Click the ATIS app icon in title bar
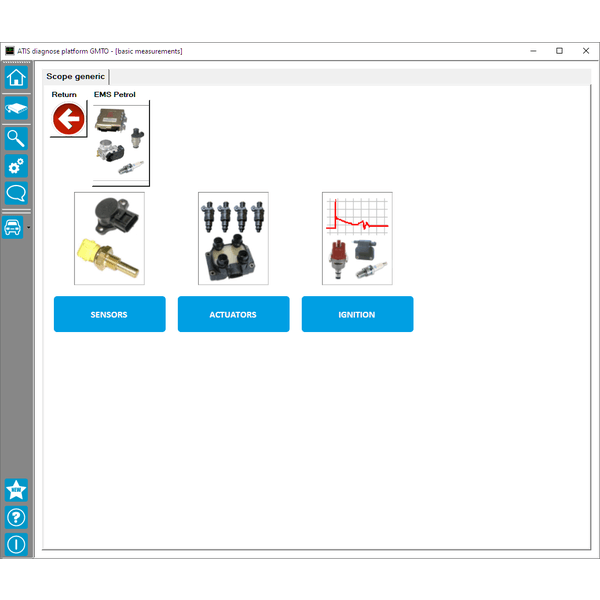 pos(10,51)
